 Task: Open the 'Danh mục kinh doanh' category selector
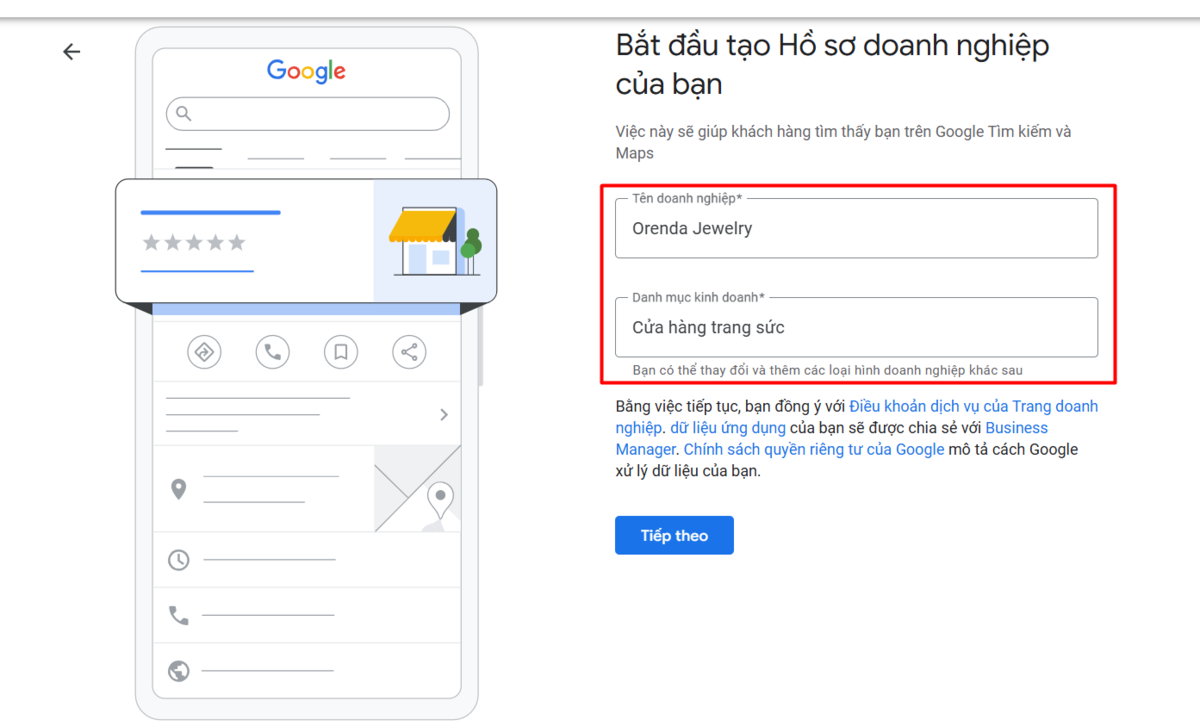[x=856, y=329]
